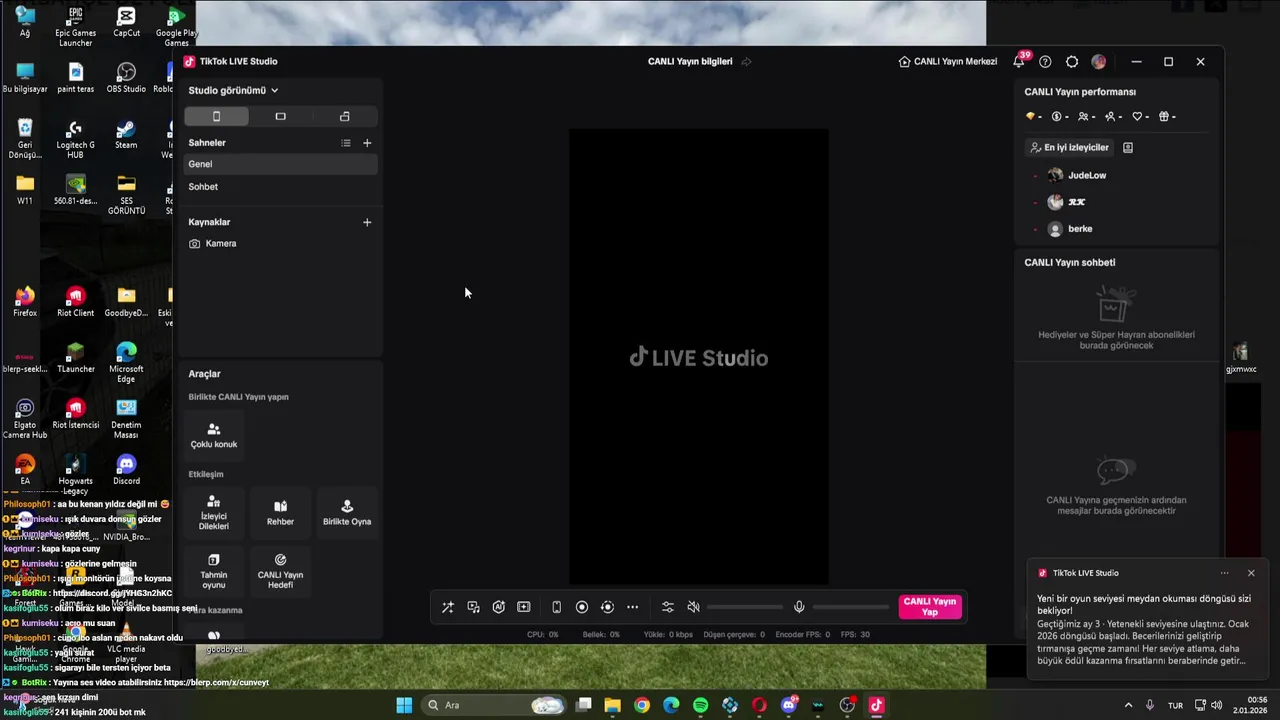Toggle the microphone icon

click(799, 607)
